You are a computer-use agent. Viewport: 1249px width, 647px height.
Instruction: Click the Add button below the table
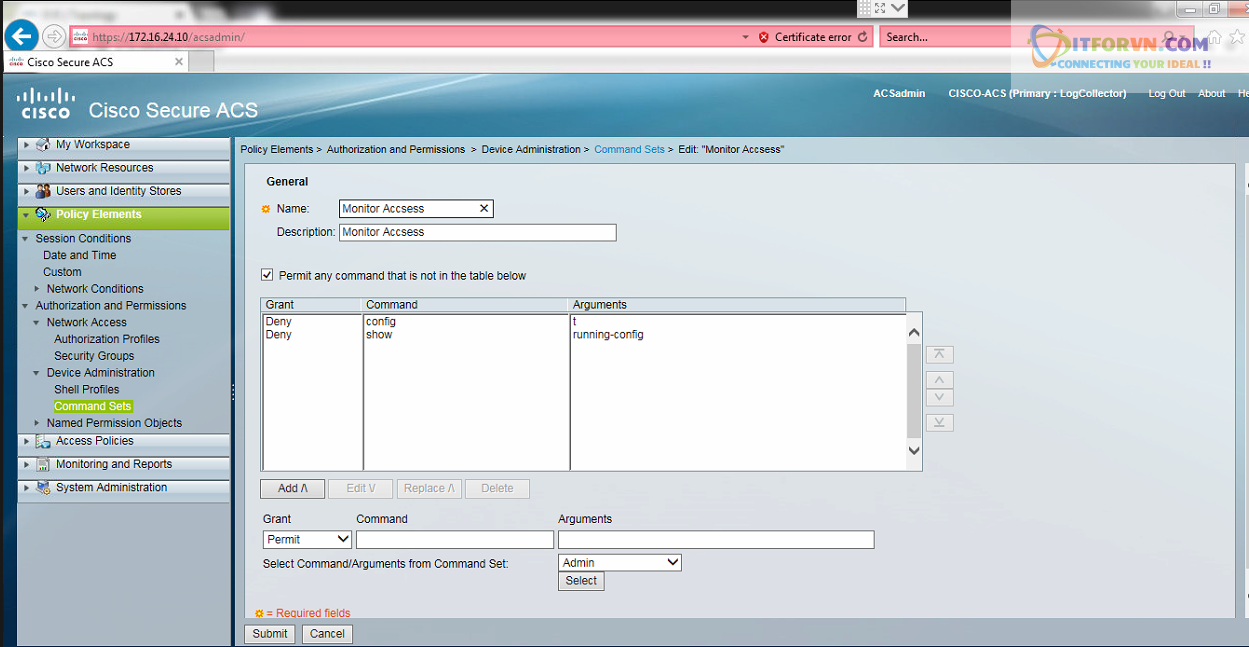pyautogui.click(x=292, y=489)
